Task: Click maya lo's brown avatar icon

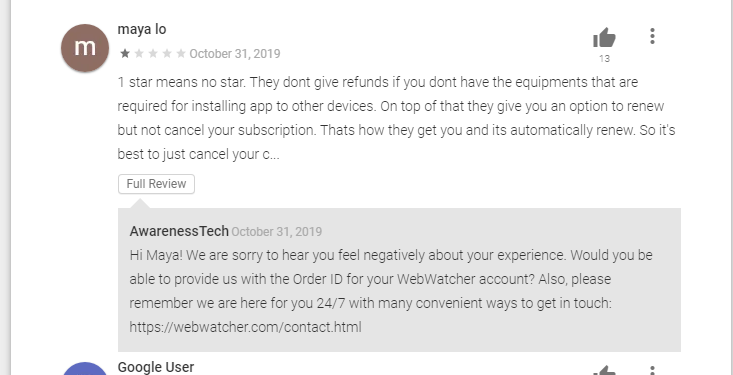Action: click(x=85, y=48)
